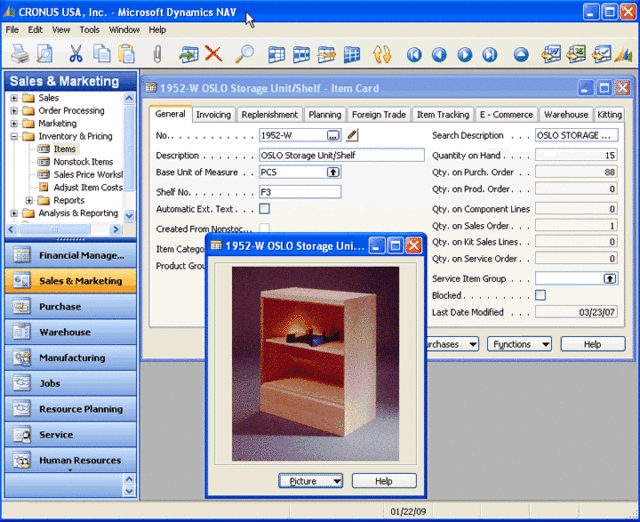
Task: Go to the first record arrow
Action: (x=414, y=54)
